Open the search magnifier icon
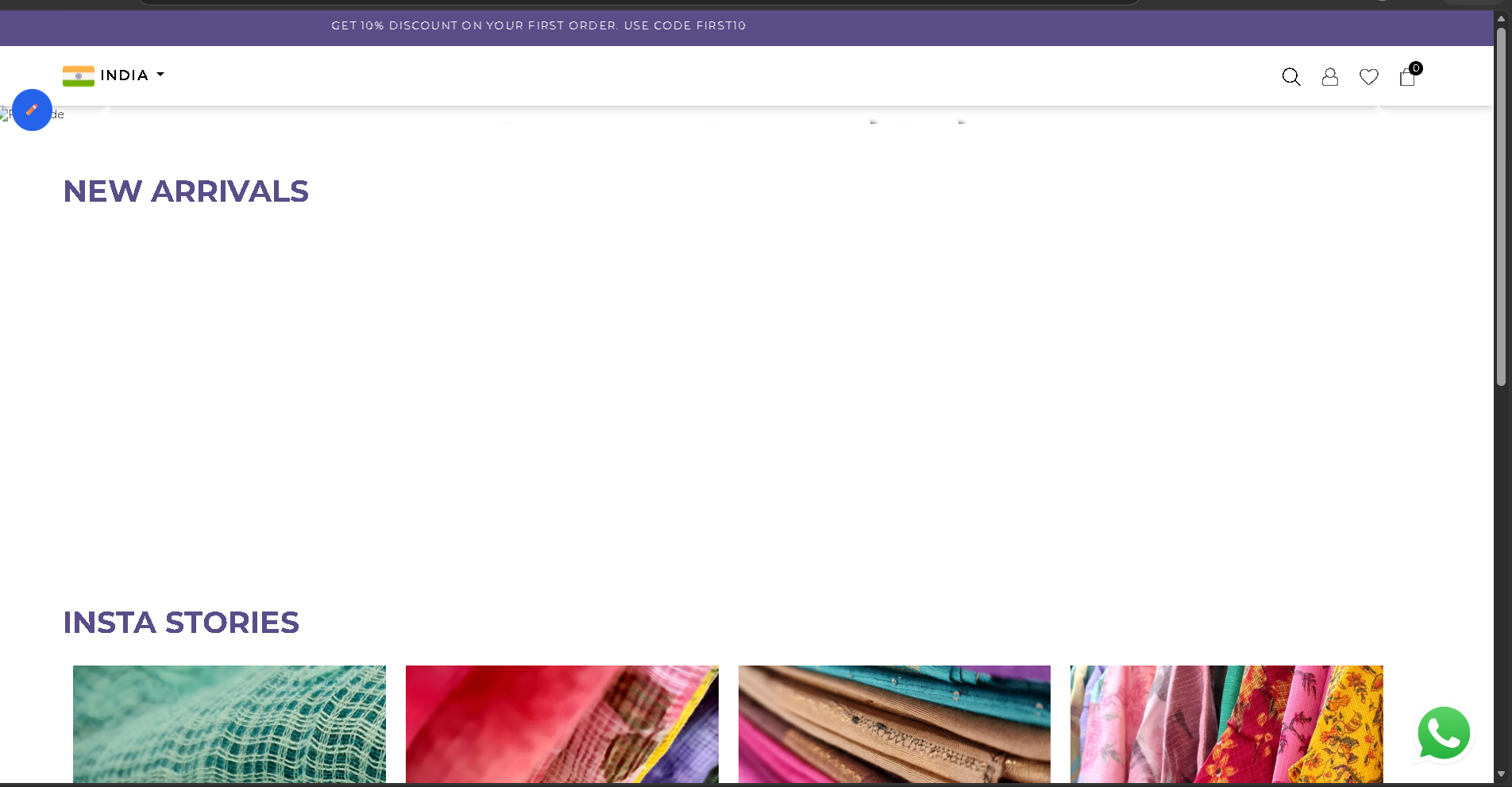Viewport: 1512px width, 787px height. pyautogui.click(x=1290, y=77)
